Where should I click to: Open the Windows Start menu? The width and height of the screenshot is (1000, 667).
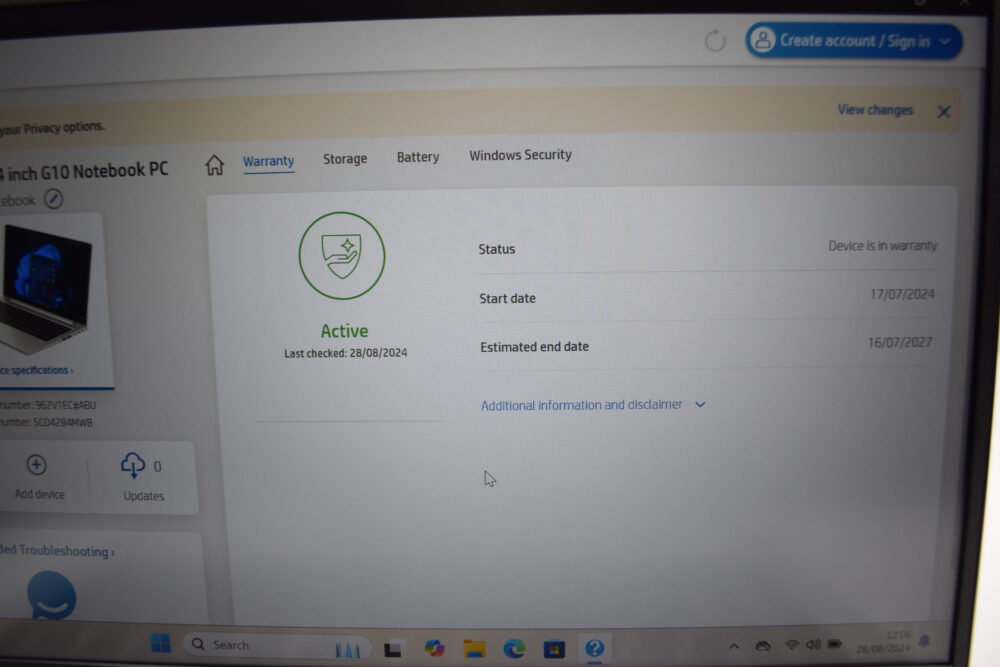161,643
